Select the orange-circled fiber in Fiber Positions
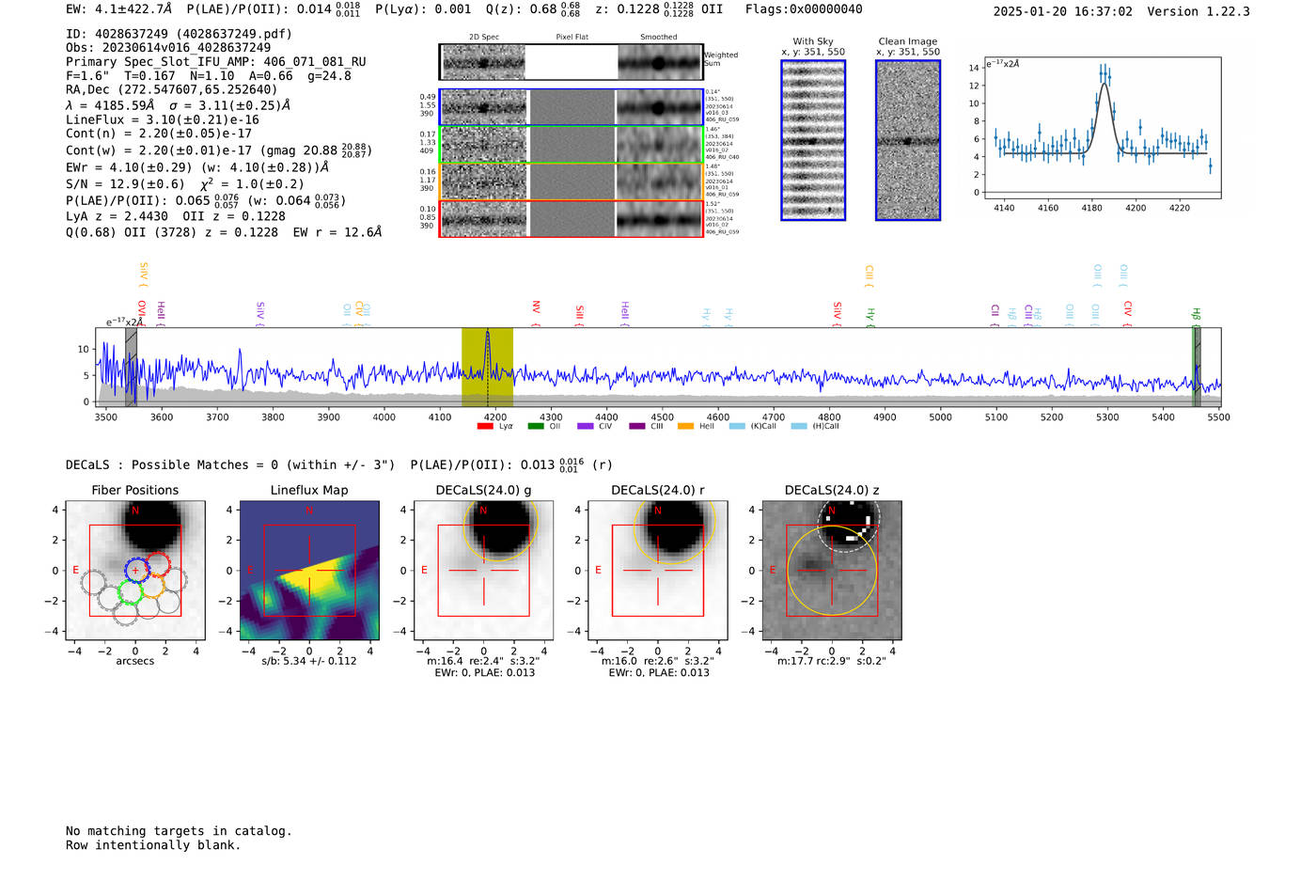The height and width of the screenshot is (896, 1316). (x=152, y=587)
